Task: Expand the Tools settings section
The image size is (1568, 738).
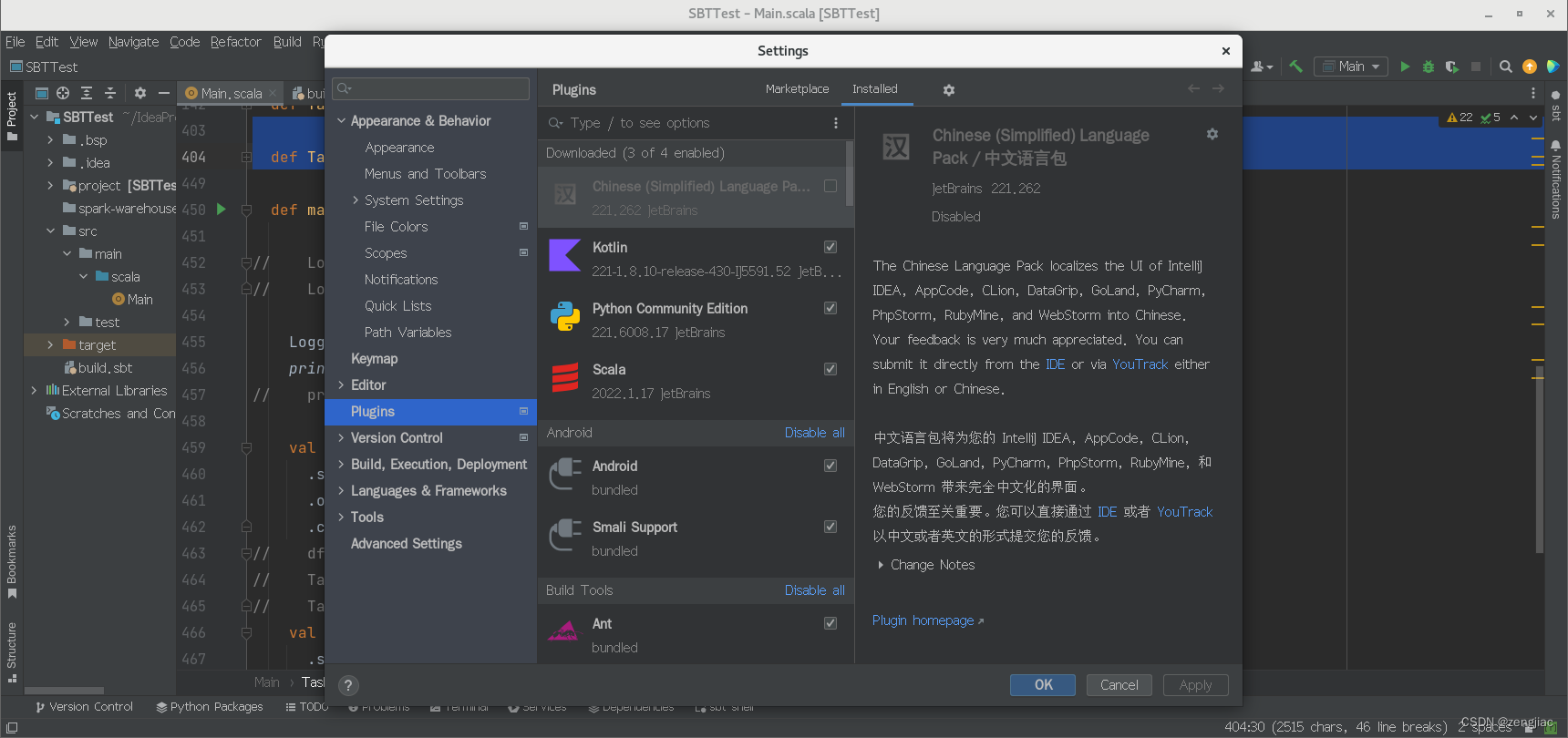Action: tap(342, 518)
